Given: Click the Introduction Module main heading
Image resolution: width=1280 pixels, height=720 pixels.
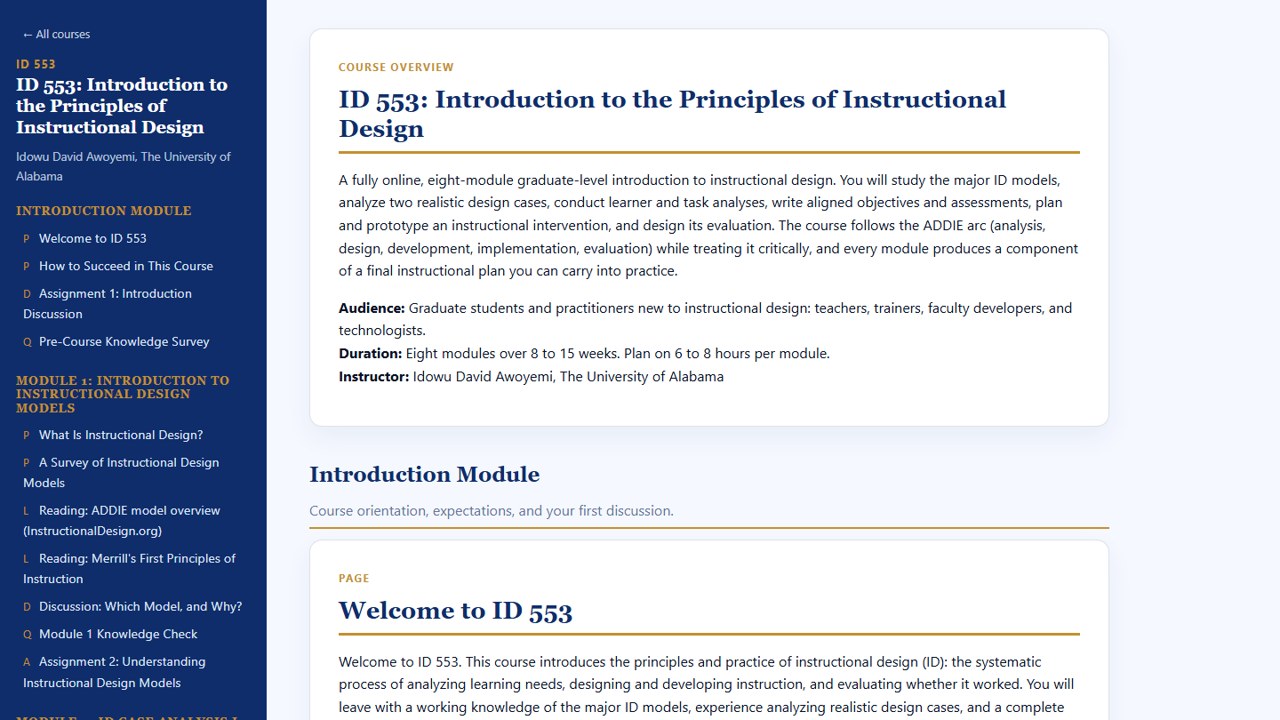Looking at the screenshot, I should click(x=424, y=475).
